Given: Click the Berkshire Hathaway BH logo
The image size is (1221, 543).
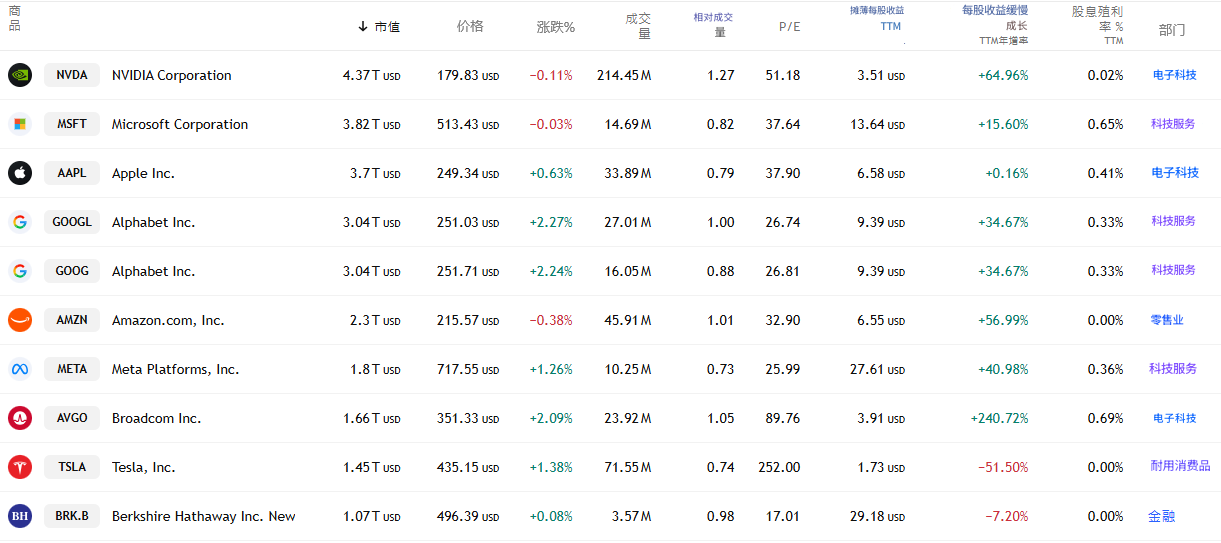Looking at the screenshot, I should pyautogui.click(x=20, y=516).
